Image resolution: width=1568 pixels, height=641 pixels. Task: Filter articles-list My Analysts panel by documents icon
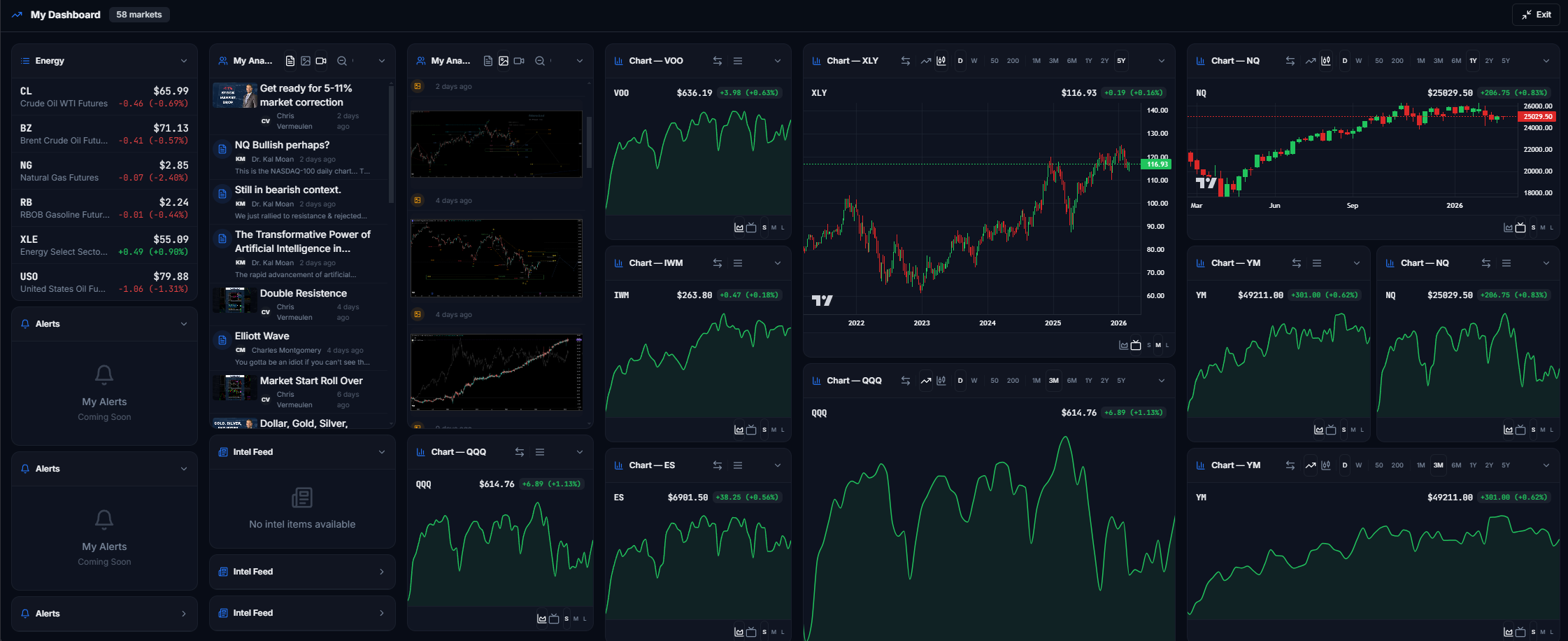[x=290, y=61]
